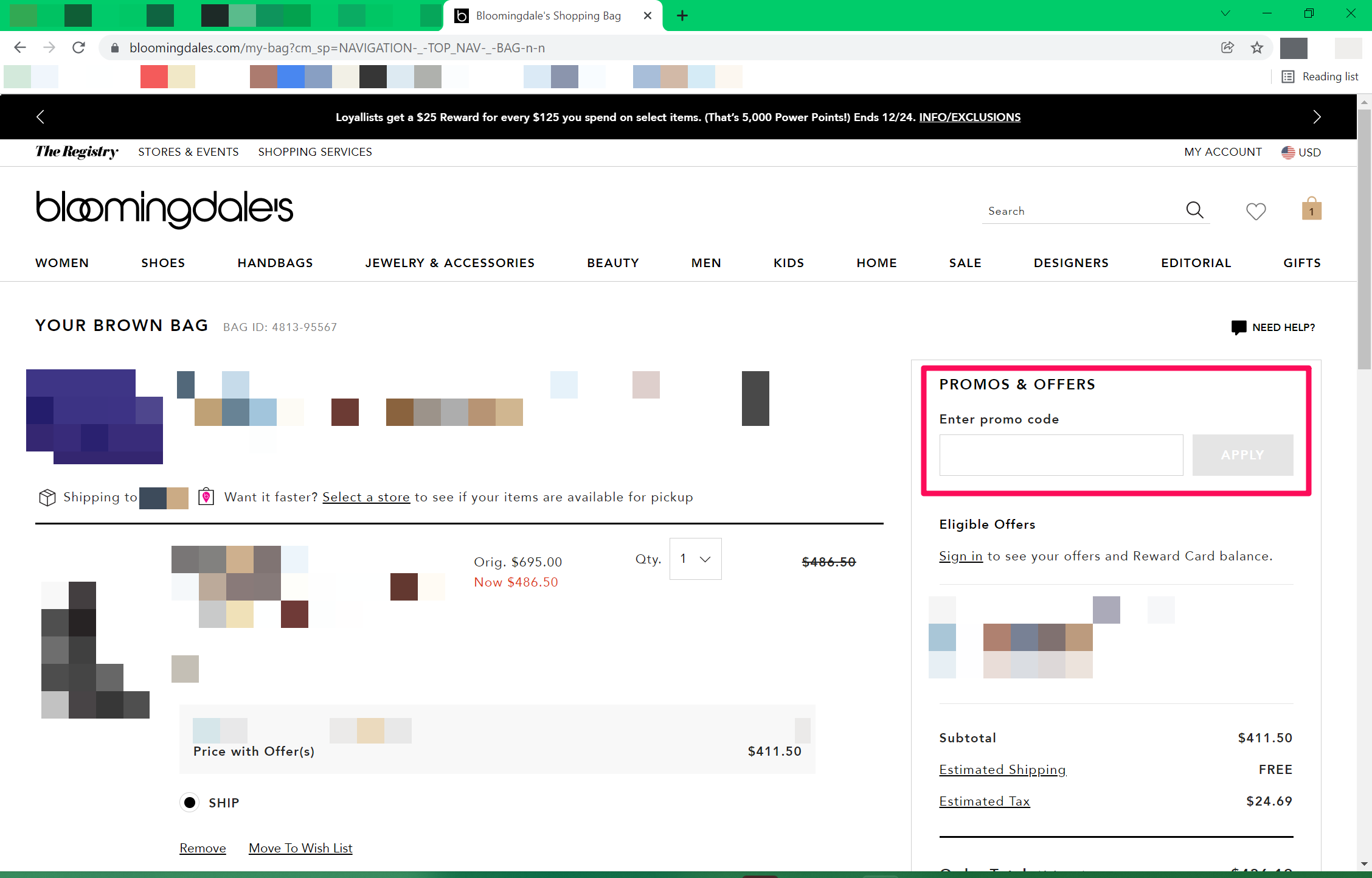Viewport: 1372px width, 878px height.
Task: Remove the item from bag
Action: point(203,848)
